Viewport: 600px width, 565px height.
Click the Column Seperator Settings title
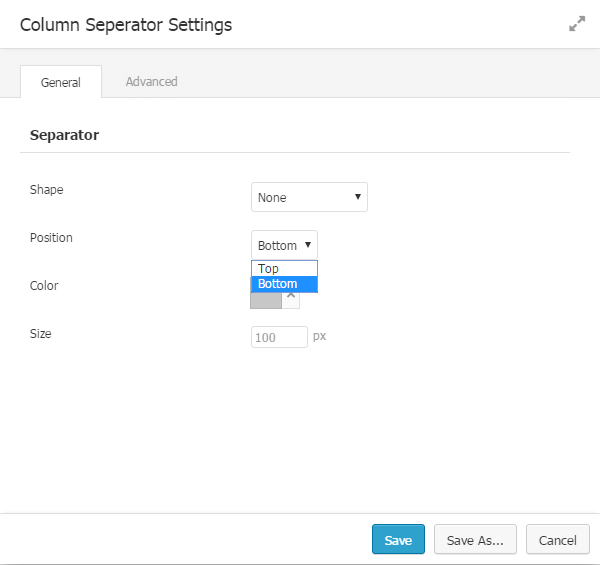click(x=126, y=25)
